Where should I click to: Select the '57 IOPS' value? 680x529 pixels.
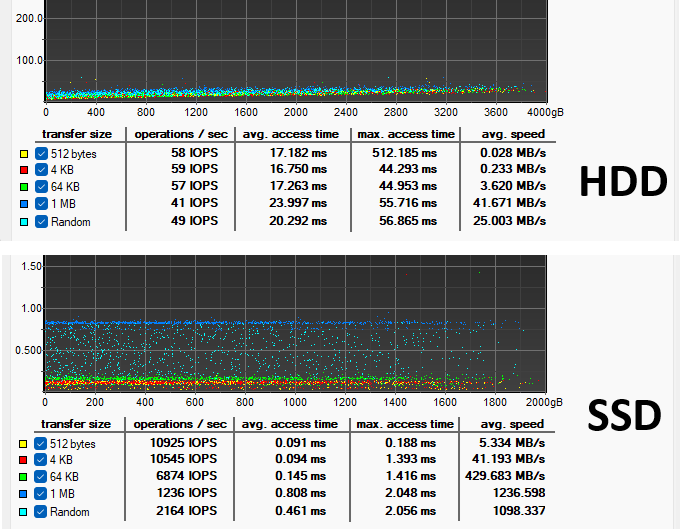194,186
